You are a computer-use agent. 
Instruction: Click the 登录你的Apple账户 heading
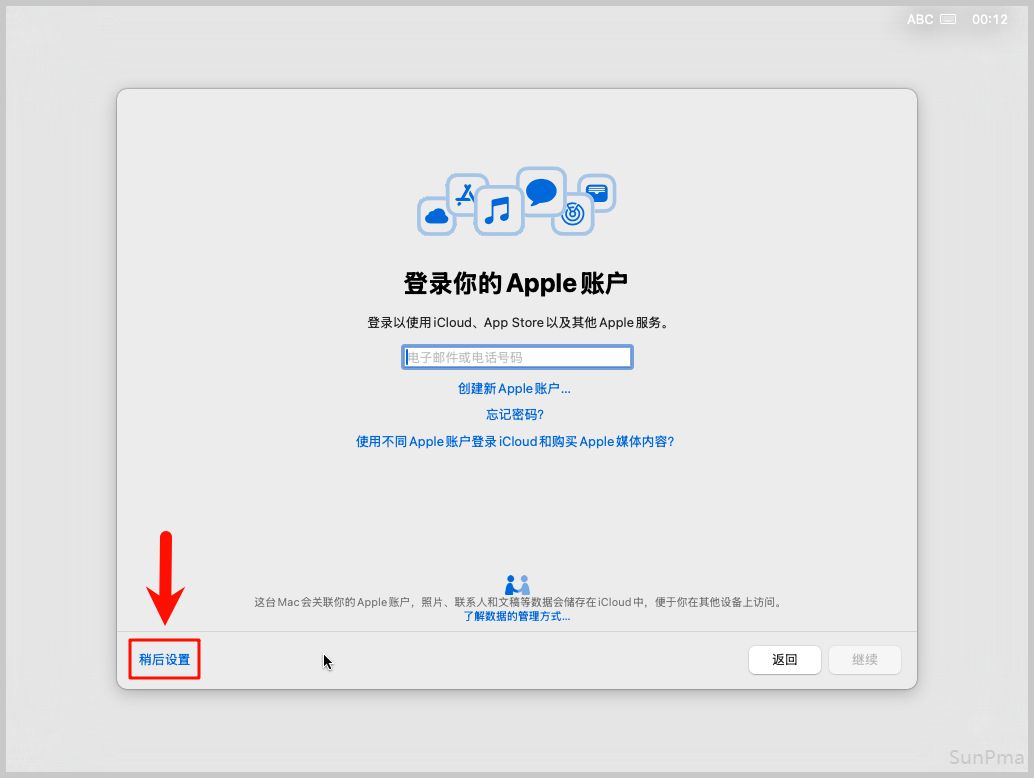click(x=516, y=283)
